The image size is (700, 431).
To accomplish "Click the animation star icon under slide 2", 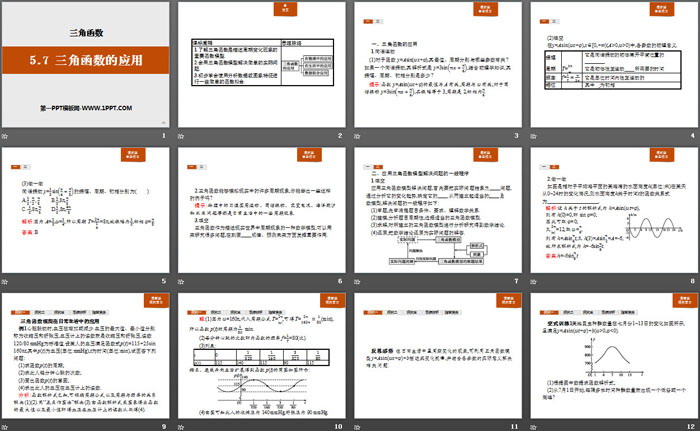I will pos(181,136).
